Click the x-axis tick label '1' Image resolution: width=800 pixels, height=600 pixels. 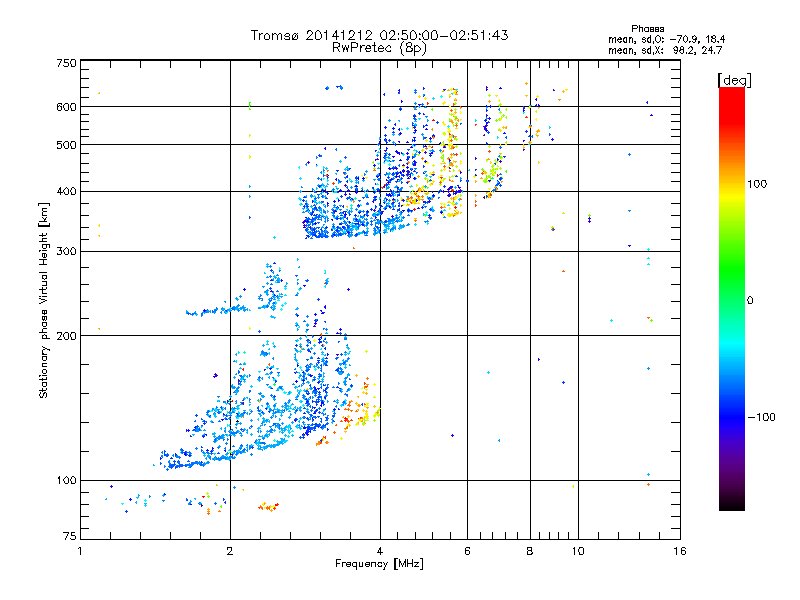80,551
